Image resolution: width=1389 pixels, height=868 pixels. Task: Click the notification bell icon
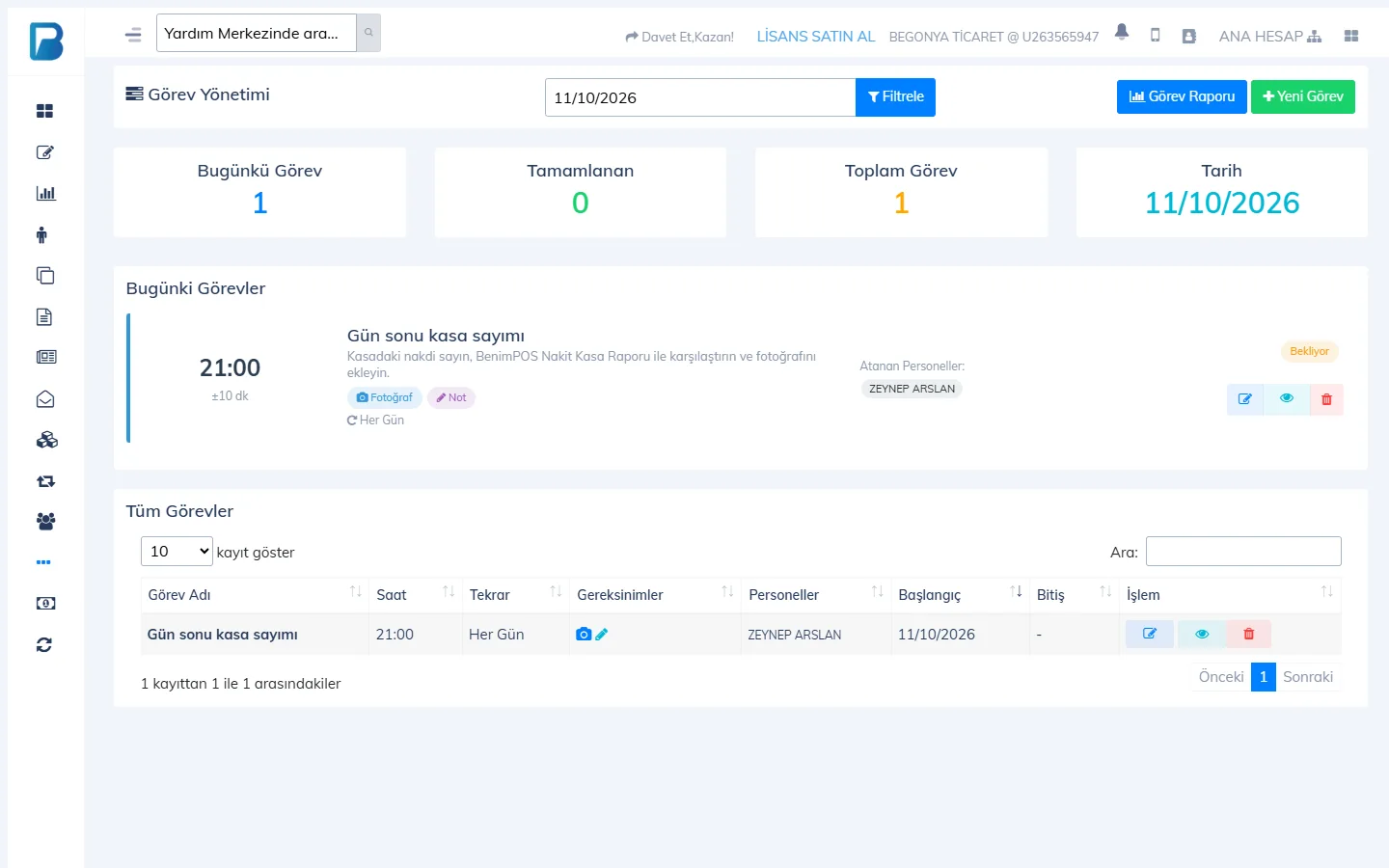point(1122,33)
